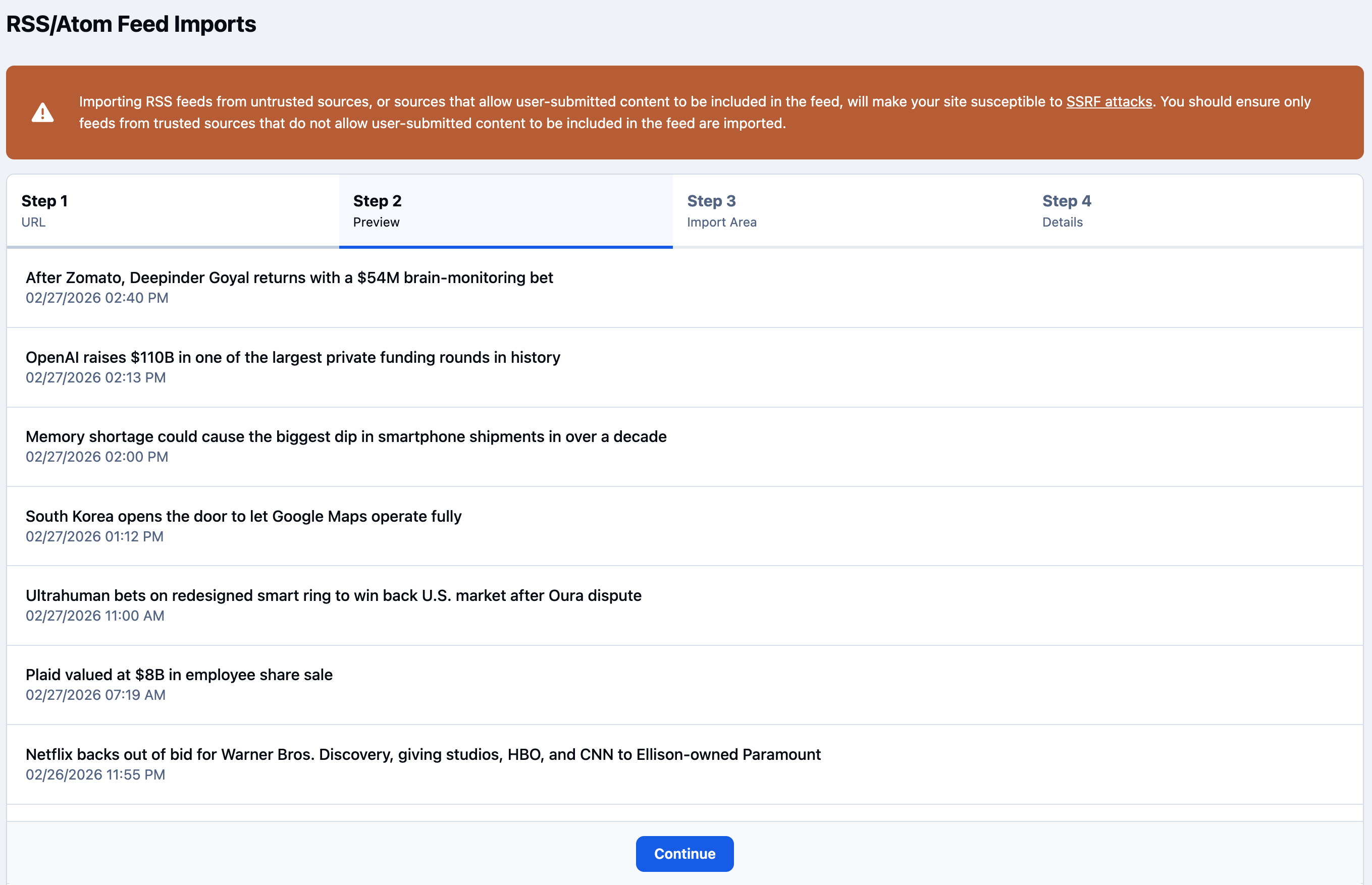Click the SSRF warning banner message text
This screenshot has height=885, width=1372.
(x=695, y=113)
